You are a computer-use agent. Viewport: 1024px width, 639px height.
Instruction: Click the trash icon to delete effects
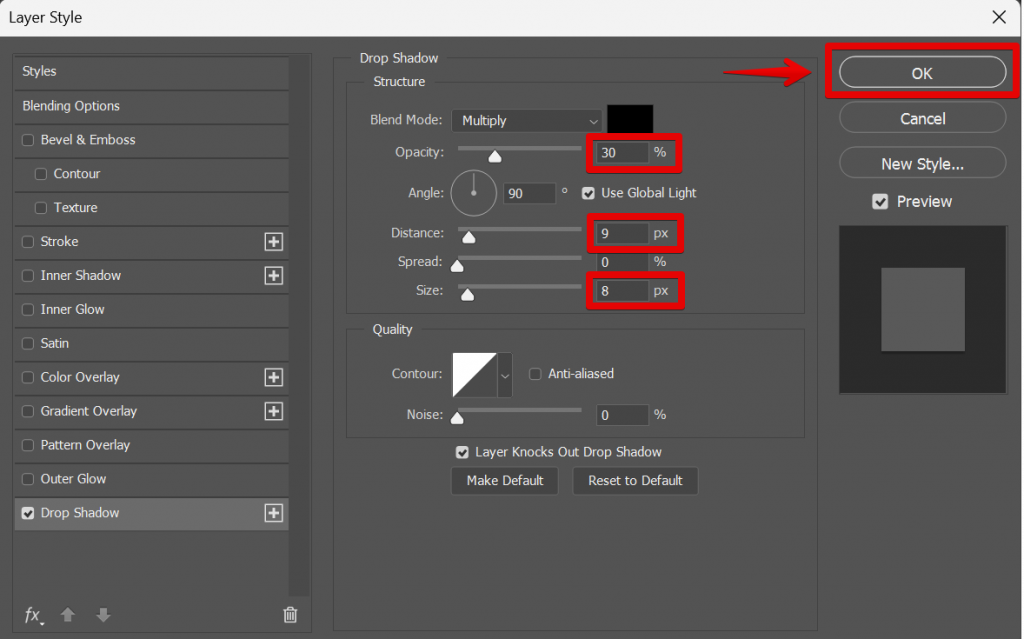[290, 615]
